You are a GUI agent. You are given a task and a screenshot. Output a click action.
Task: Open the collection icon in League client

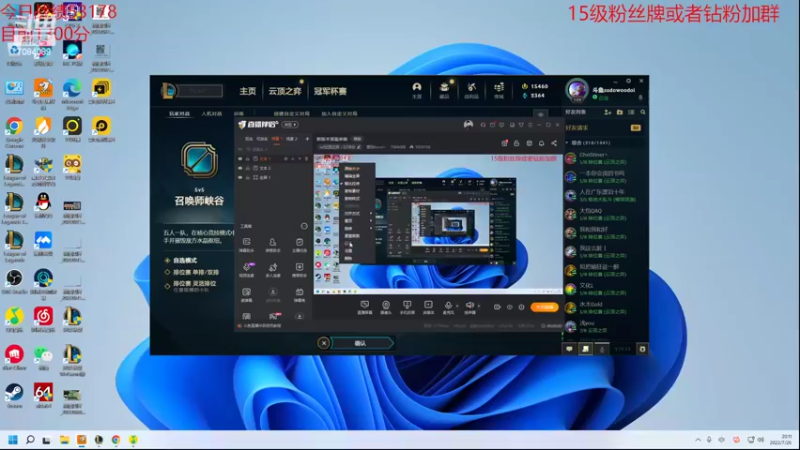[444, 88]
